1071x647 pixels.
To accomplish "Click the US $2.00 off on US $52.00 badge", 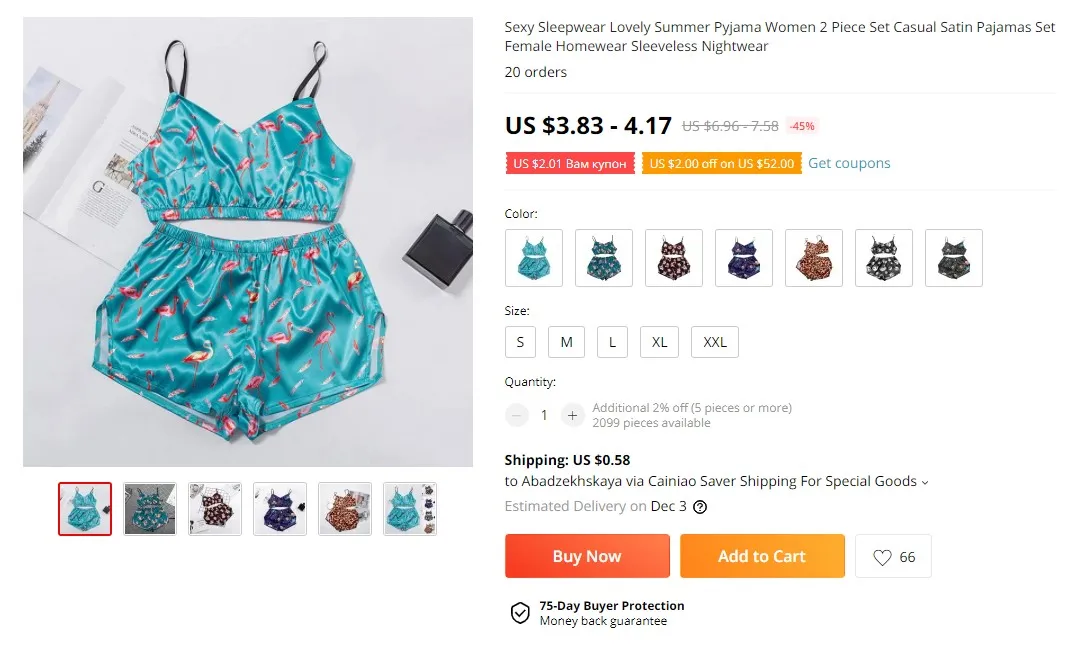I will click(x=722, y=163).
